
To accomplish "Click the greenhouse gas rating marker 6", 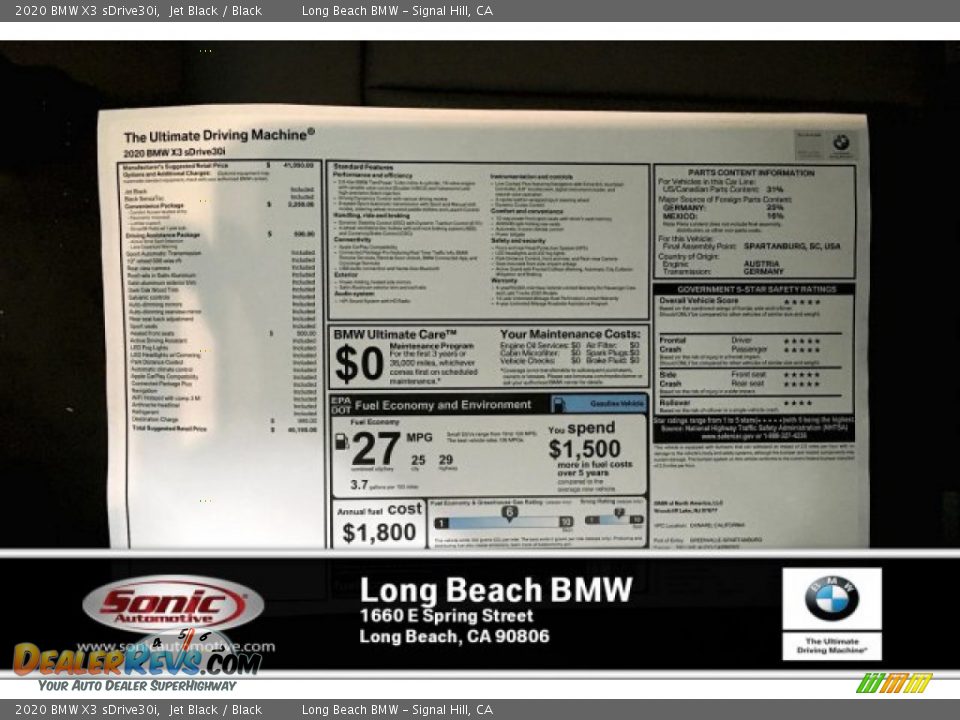I will [509, 513].
